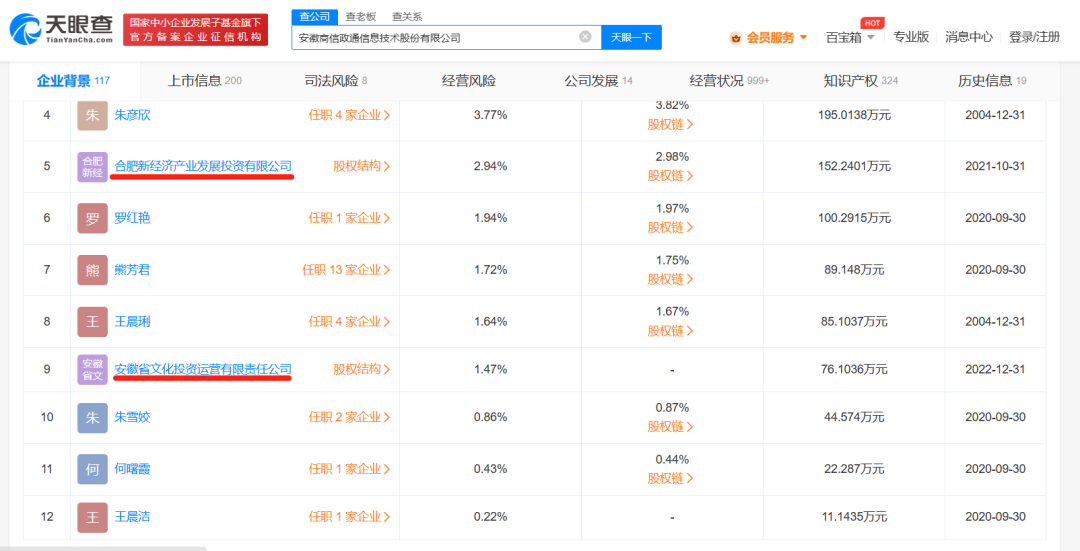The image size is (1080, 551).
Task: Open shareholder 朱彦欣 name link
Action: pyautogui.click(x=132, y=115)
